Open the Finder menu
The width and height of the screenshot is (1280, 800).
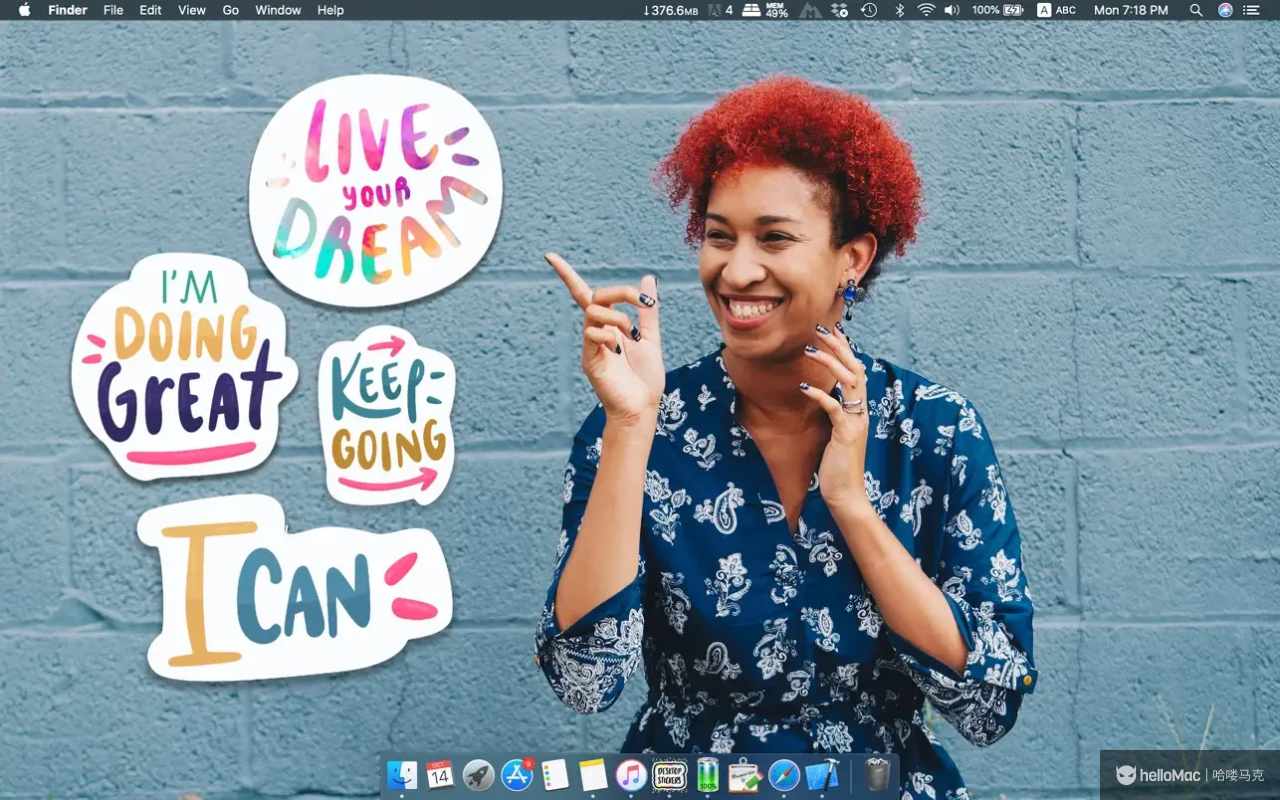pos(67,10)
